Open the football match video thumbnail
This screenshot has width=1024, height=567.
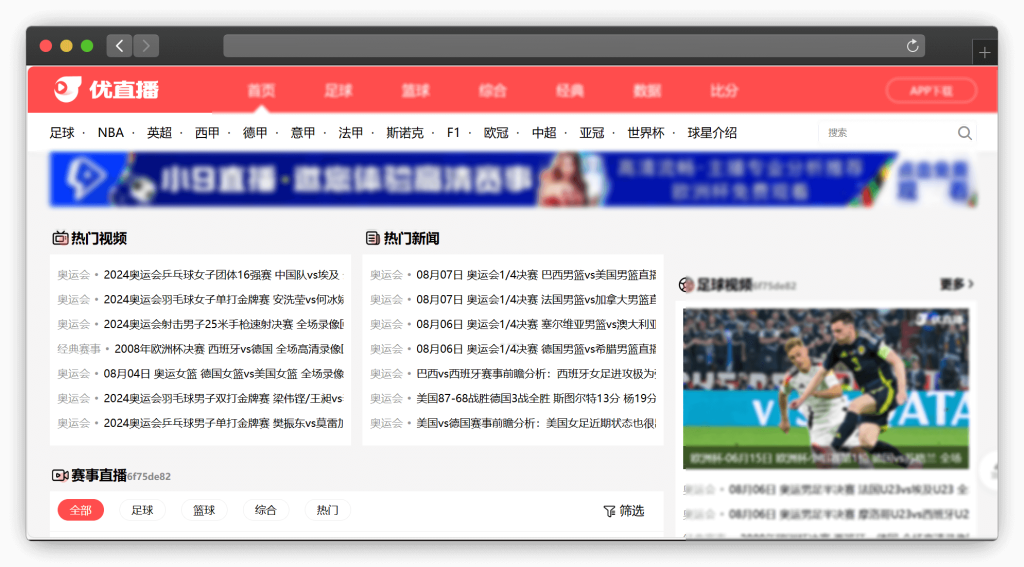click(826, 389)
